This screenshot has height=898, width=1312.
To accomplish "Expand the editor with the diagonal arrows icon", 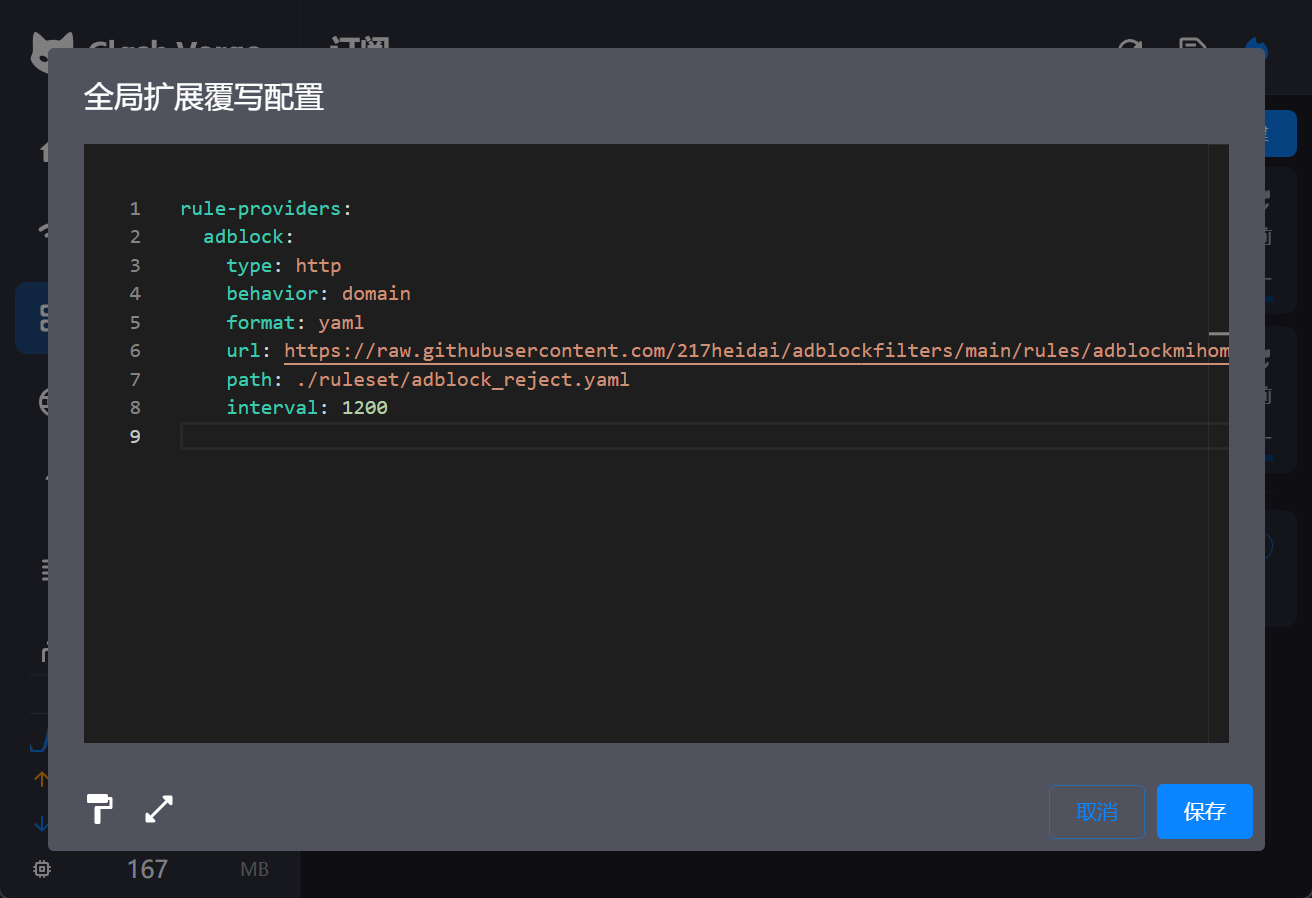I will tap(159, 808).
